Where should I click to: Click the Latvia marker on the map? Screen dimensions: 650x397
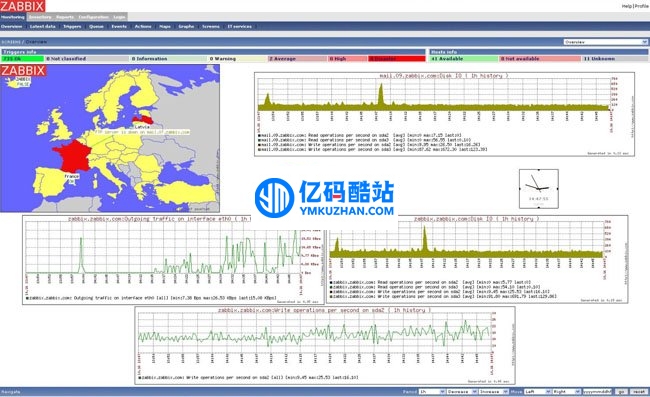[141, 125]
